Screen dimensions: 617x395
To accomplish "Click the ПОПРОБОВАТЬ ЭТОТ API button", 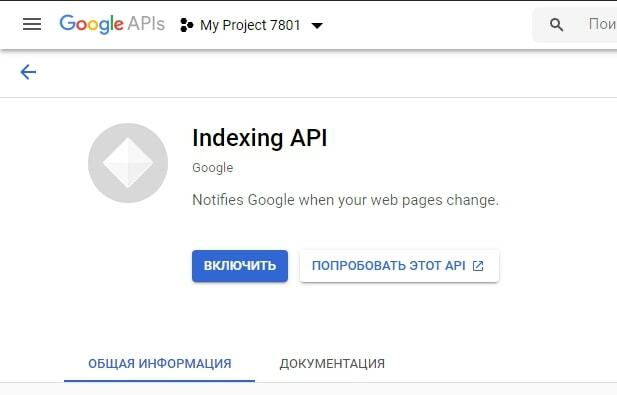I will [399, 266].
